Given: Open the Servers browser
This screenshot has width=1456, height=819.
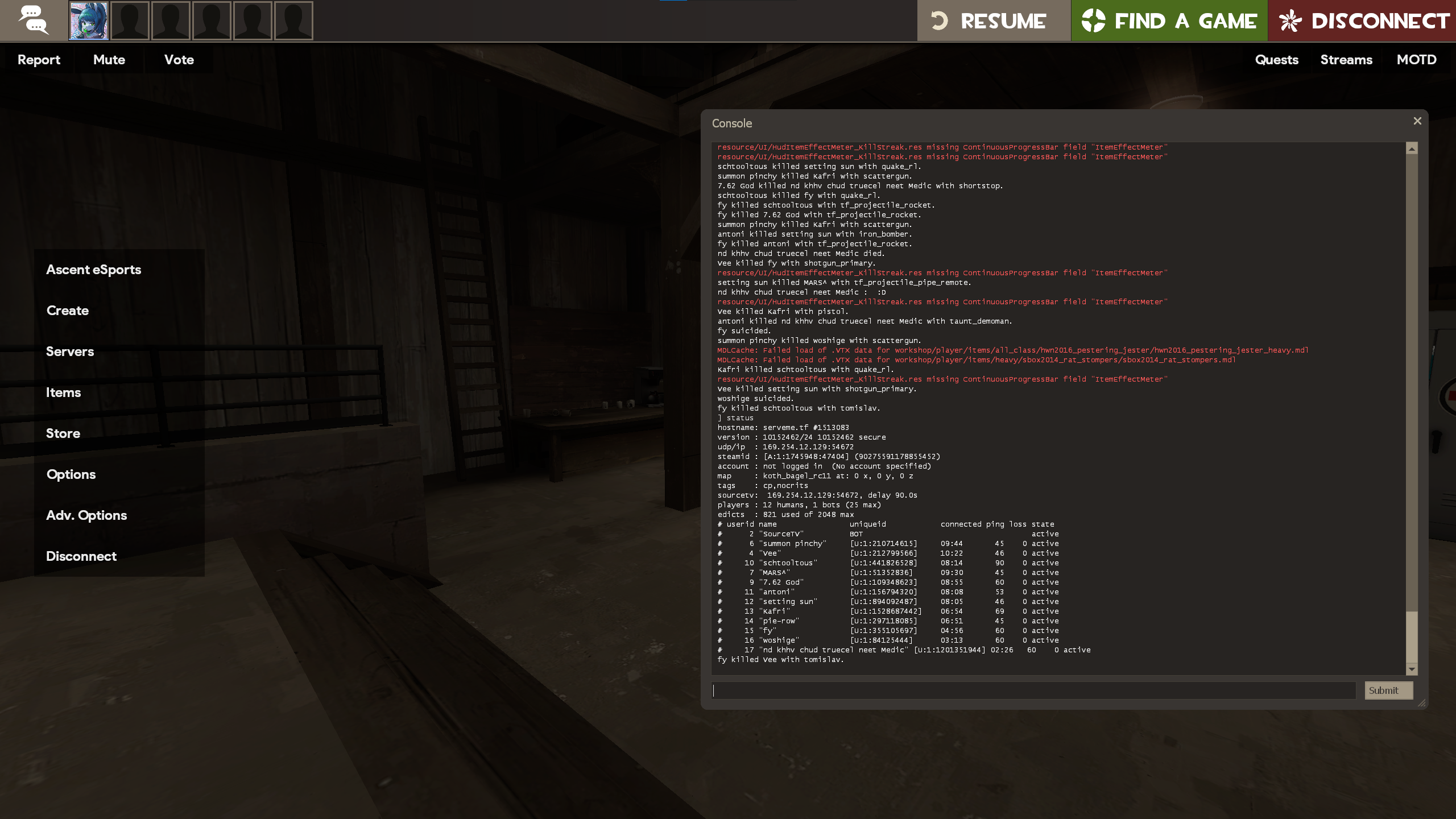Looking at the screenshot, I should 70,351.
